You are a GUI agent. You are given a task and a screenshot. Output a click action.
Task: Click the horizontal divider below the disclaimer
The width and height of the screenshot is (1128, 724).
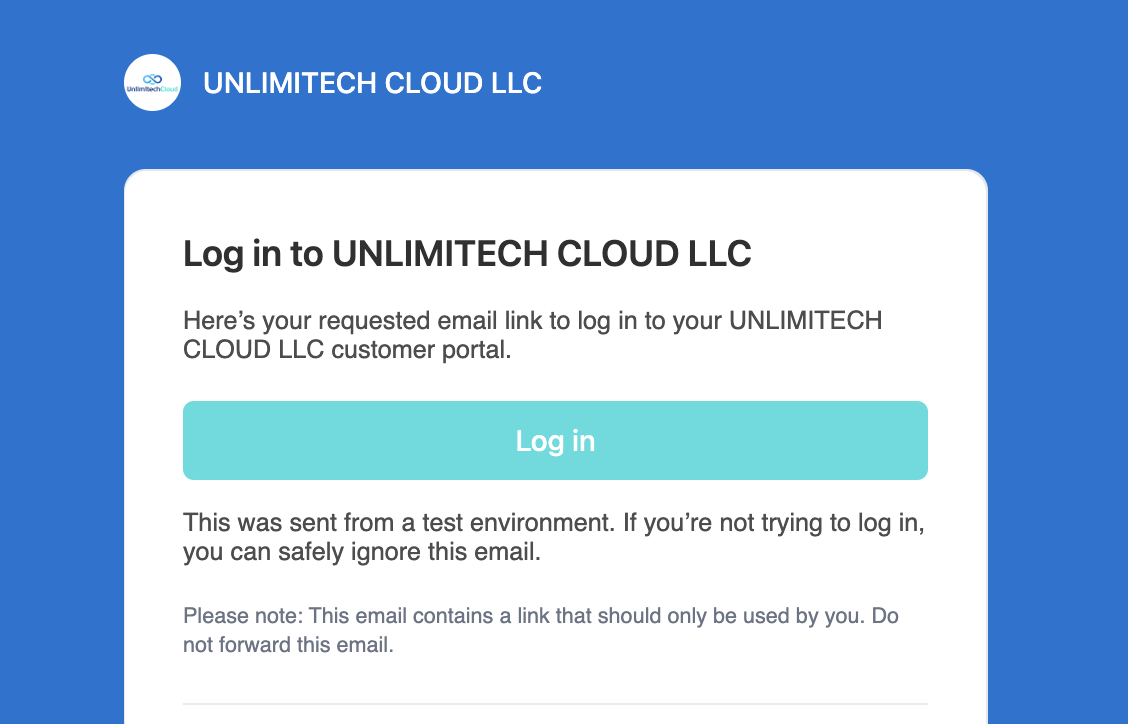tap(555, 704)
